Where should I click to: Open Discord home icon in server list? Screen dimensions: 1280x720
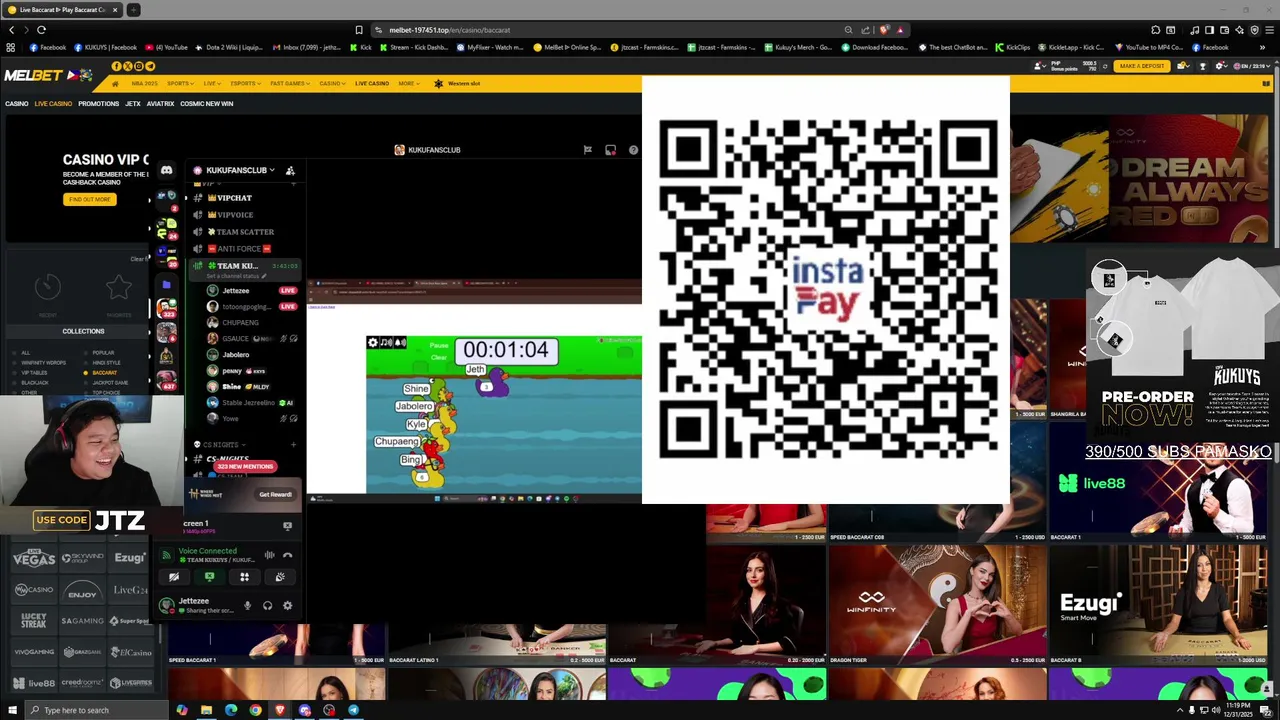pos(166,170)
